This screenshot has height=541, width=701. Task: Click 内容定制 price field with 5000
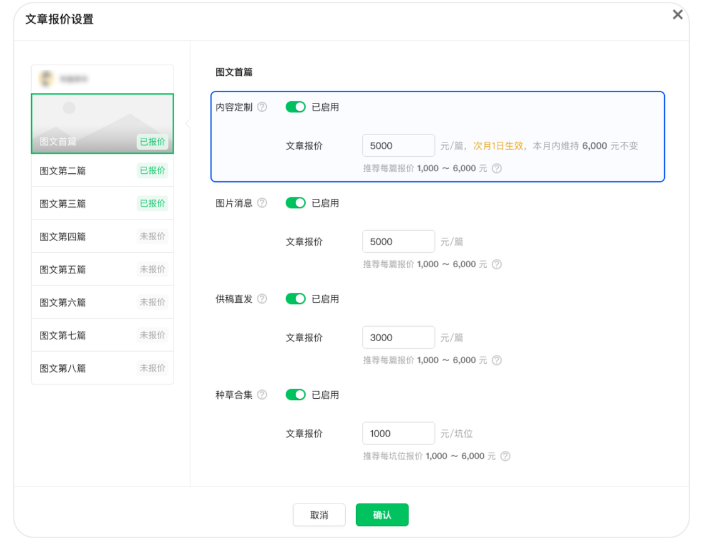398,146
